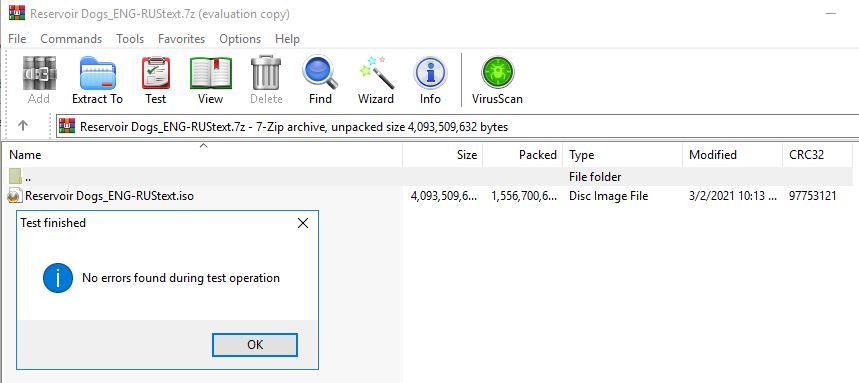Open the Help menu
859x383 pixels.
[287, 39]
